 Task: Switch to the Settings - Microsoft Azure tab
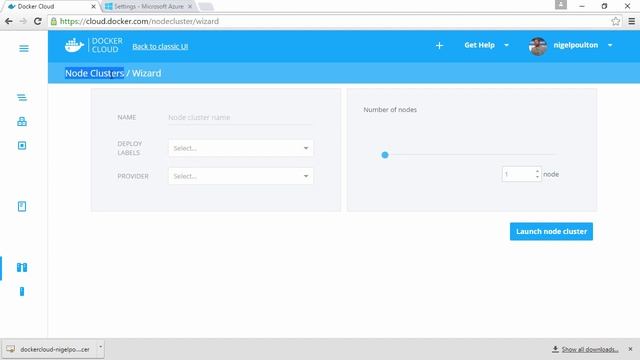click(x=149, y=7)
